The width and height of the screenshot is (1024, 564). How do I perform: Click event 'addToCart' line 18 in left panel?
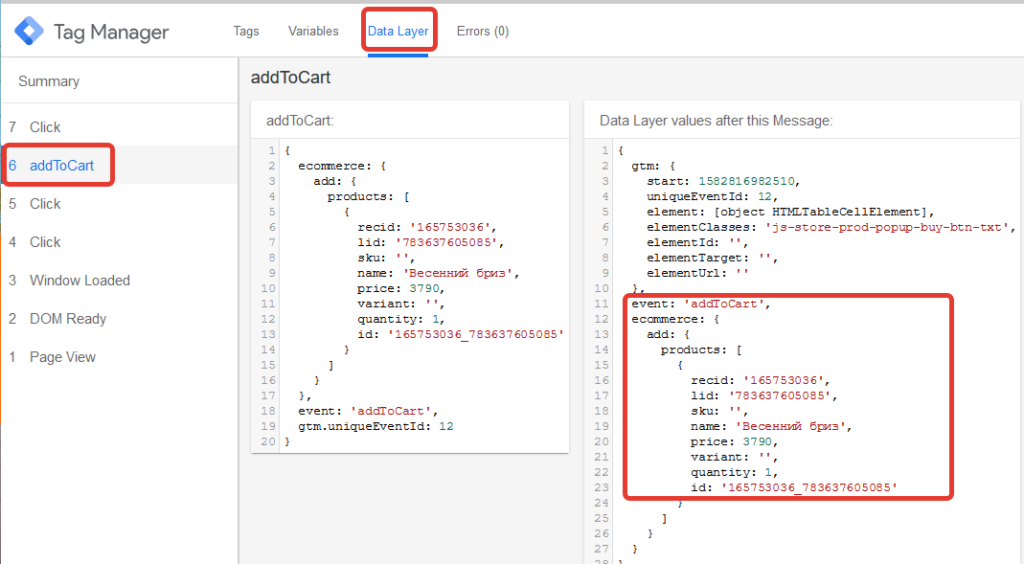368,411
